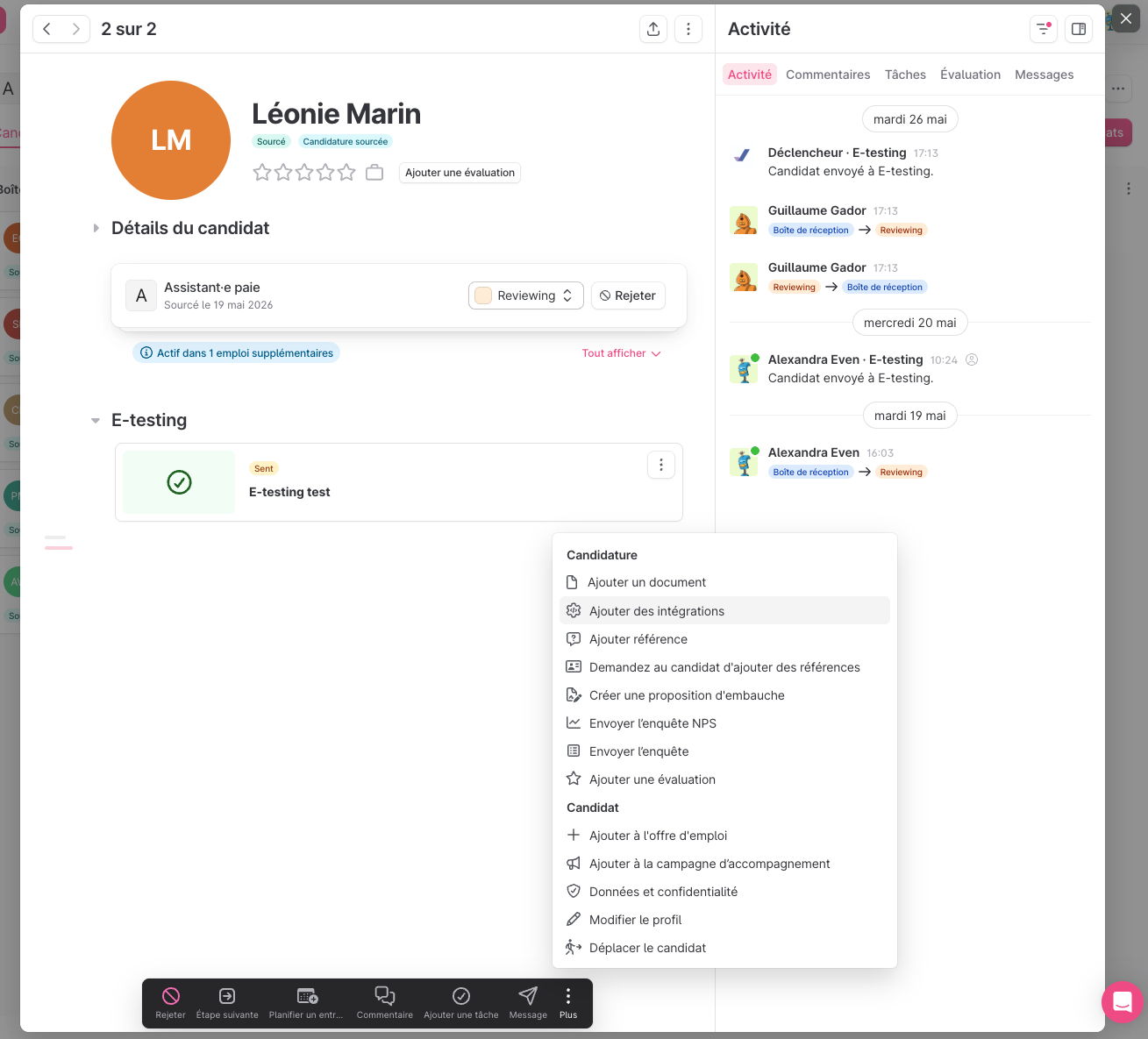Image resolution: width=1148 pixels, height=1039 pixels.
Task: Click the Sourcé tag
Action: (x=271, y=142)
